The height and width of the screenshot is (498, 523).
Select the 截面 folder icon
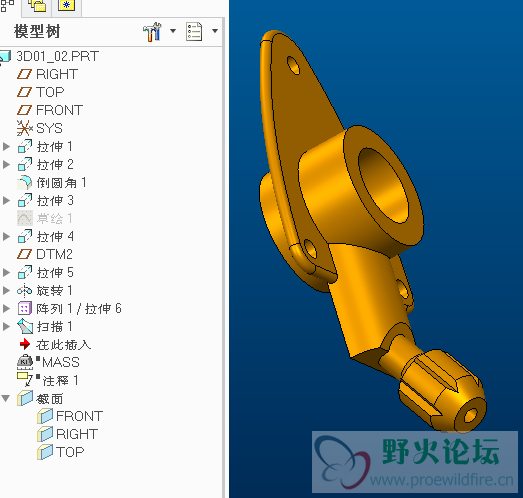[25, 398]
